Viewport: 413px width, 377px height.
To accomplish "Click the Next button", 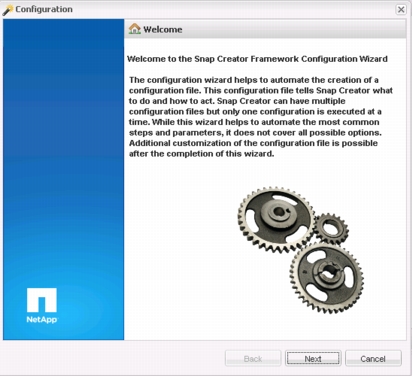I will 313,359.
